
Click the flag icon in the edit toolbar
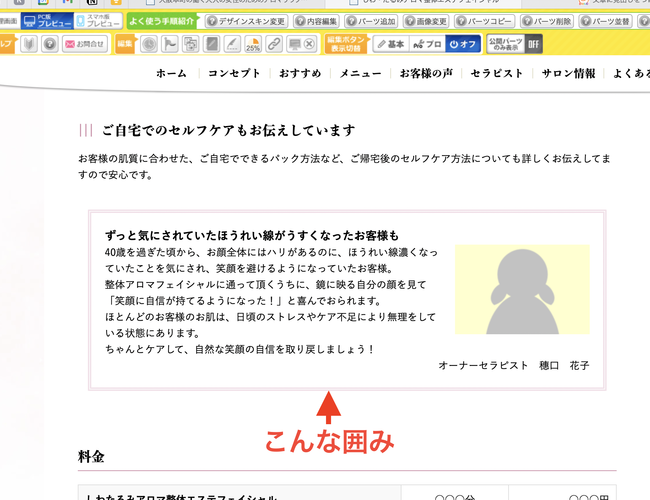[x=170, y=44]
